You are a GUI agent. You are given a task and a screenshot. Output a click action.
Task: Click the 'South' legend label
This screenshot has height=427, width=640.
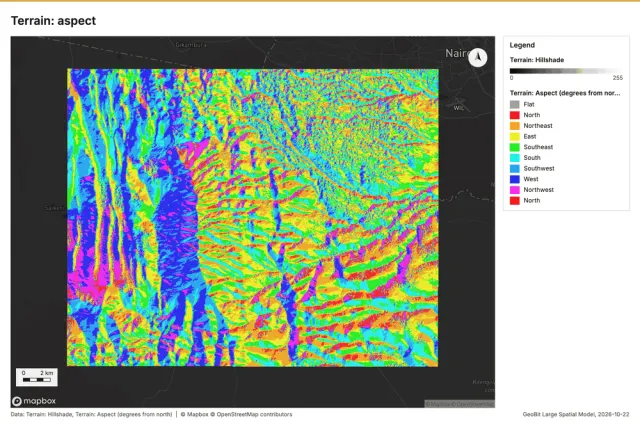click(x=532, y=158)
